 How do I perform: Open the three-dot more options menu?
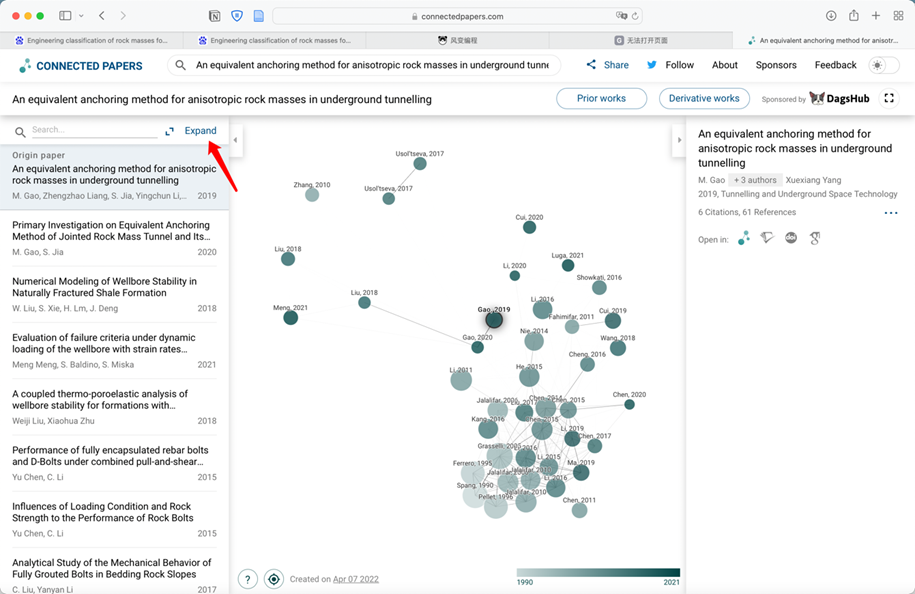coord(890,213)
